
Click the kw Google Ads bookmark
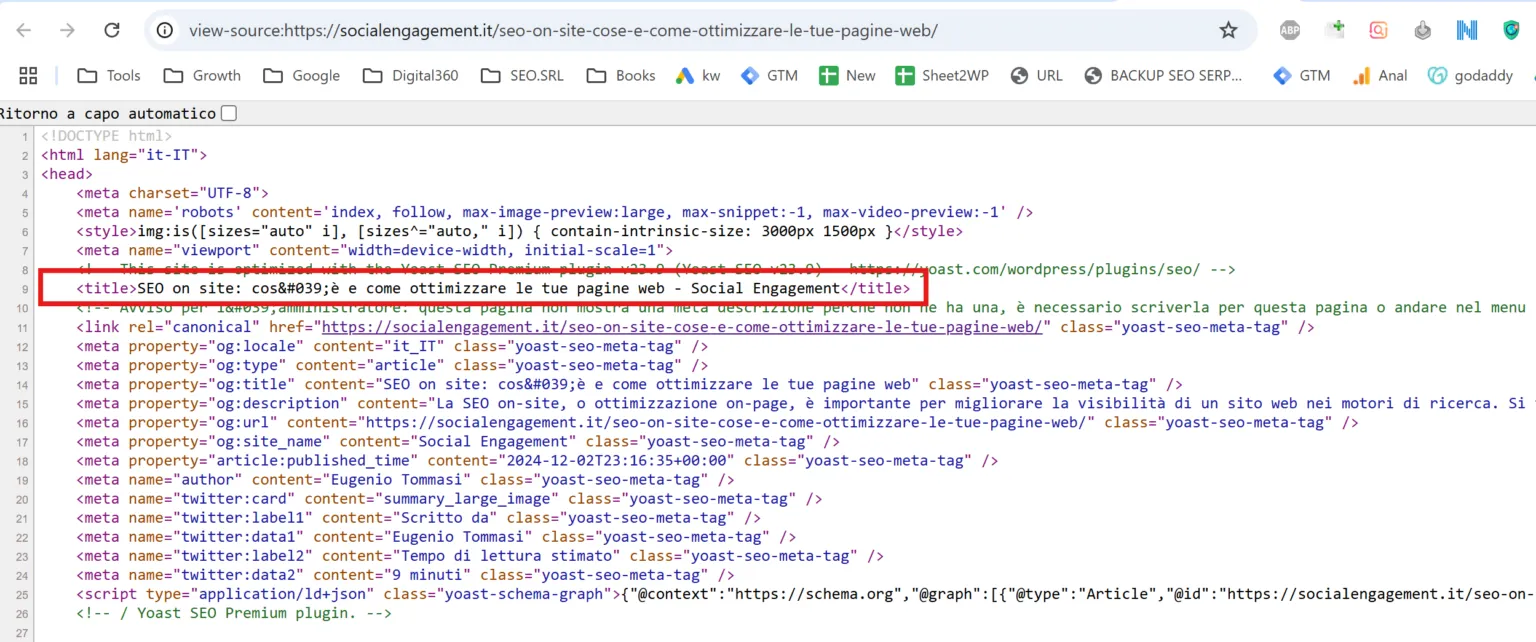(697, 75)
